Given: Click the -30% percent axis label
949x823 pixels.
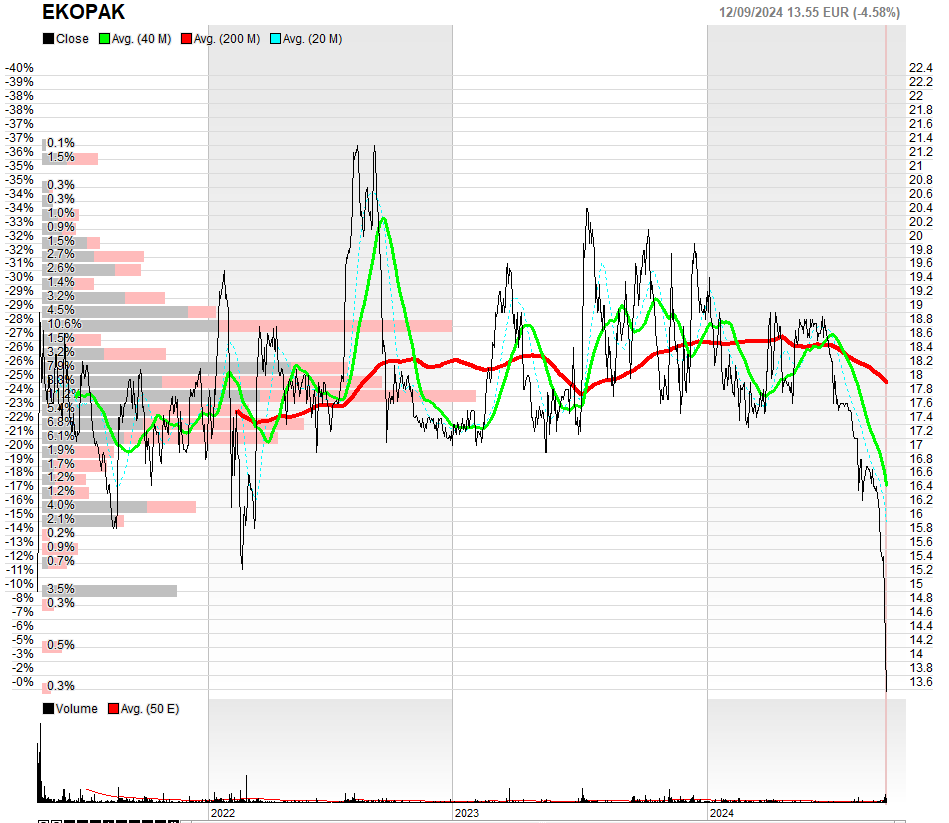Looking at the screenshot, I should 19,277.
